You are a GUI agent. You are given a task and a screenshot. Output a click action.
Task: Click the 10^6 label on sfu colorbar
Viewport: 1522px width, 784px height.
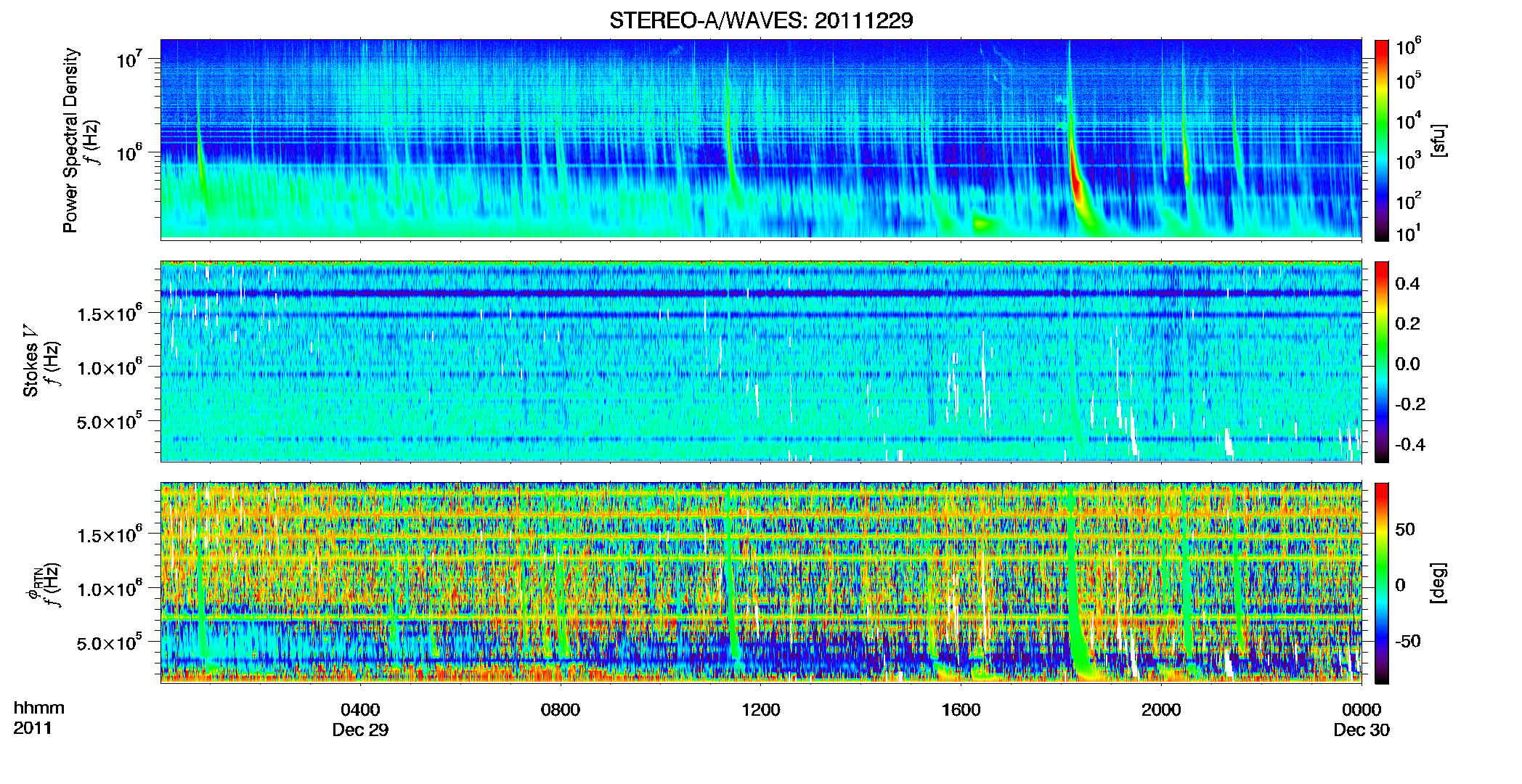(x=1409, y=46)
